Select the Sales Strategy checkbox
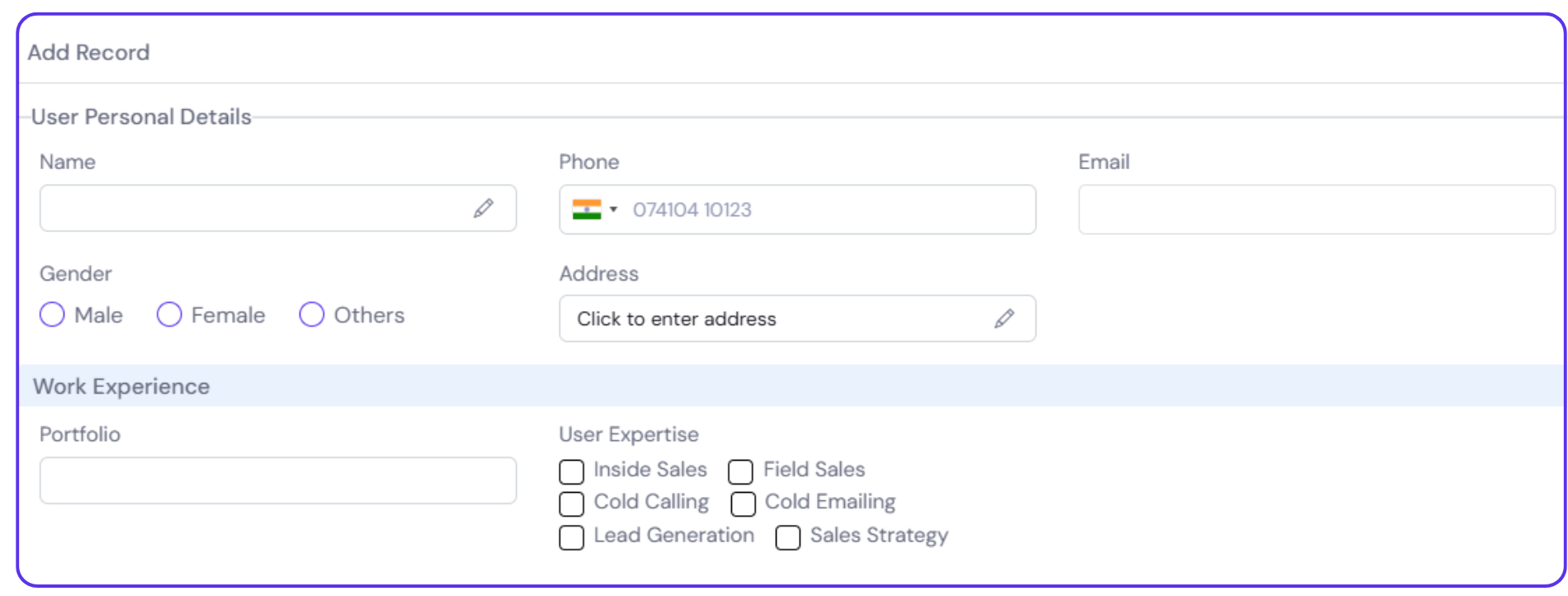This screenshot has height=596, width=1568. (x=788, y=537)
